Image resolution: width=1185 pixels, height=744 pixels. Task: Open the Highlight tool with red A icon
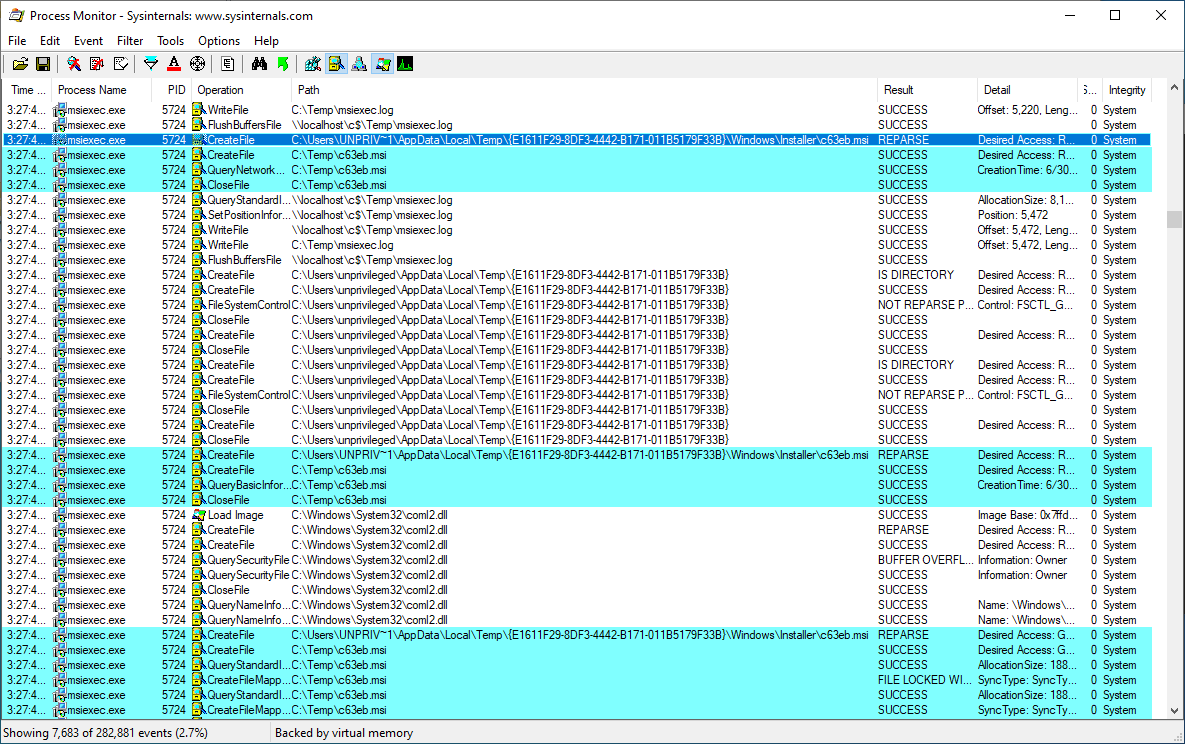[174, 64]
